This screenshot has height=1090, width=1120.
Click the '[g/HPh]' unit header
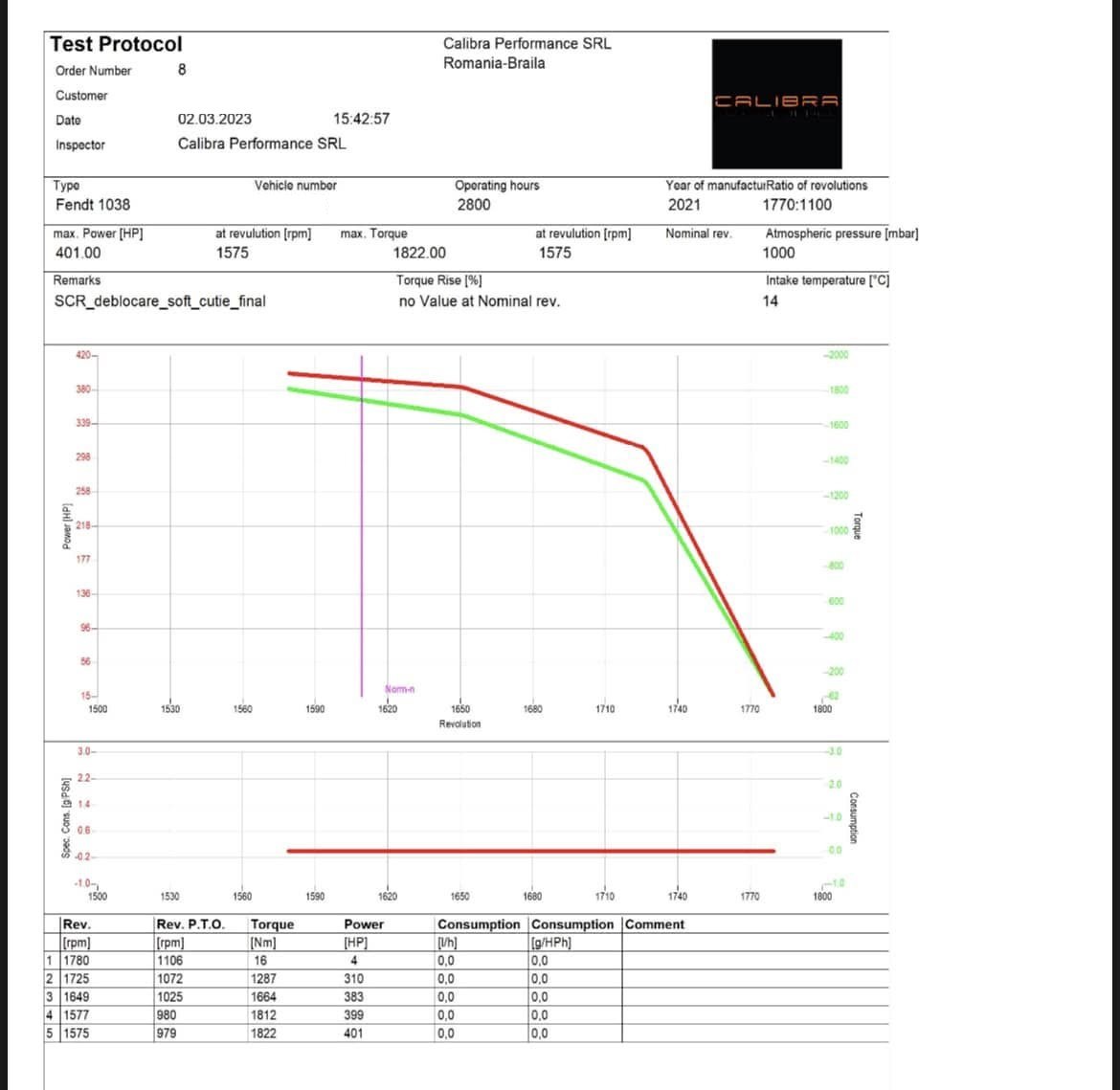pos(551,943)
